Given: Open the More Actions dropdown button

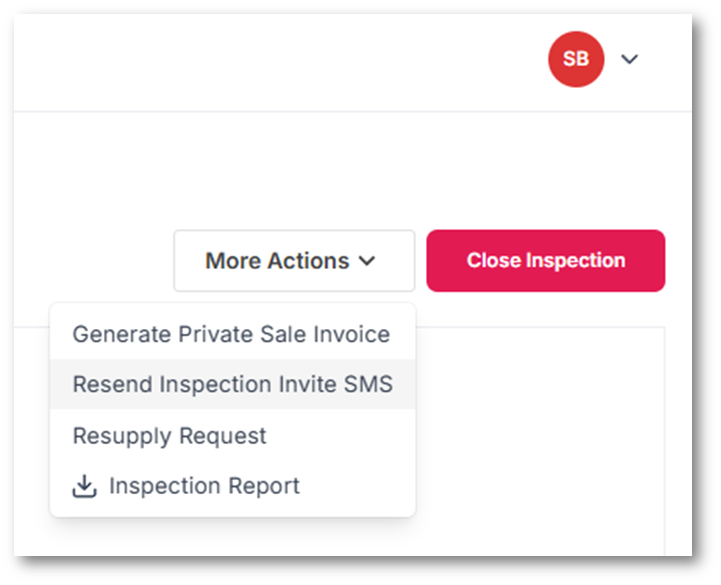Looking at the screenshot, I should (294, 261).
